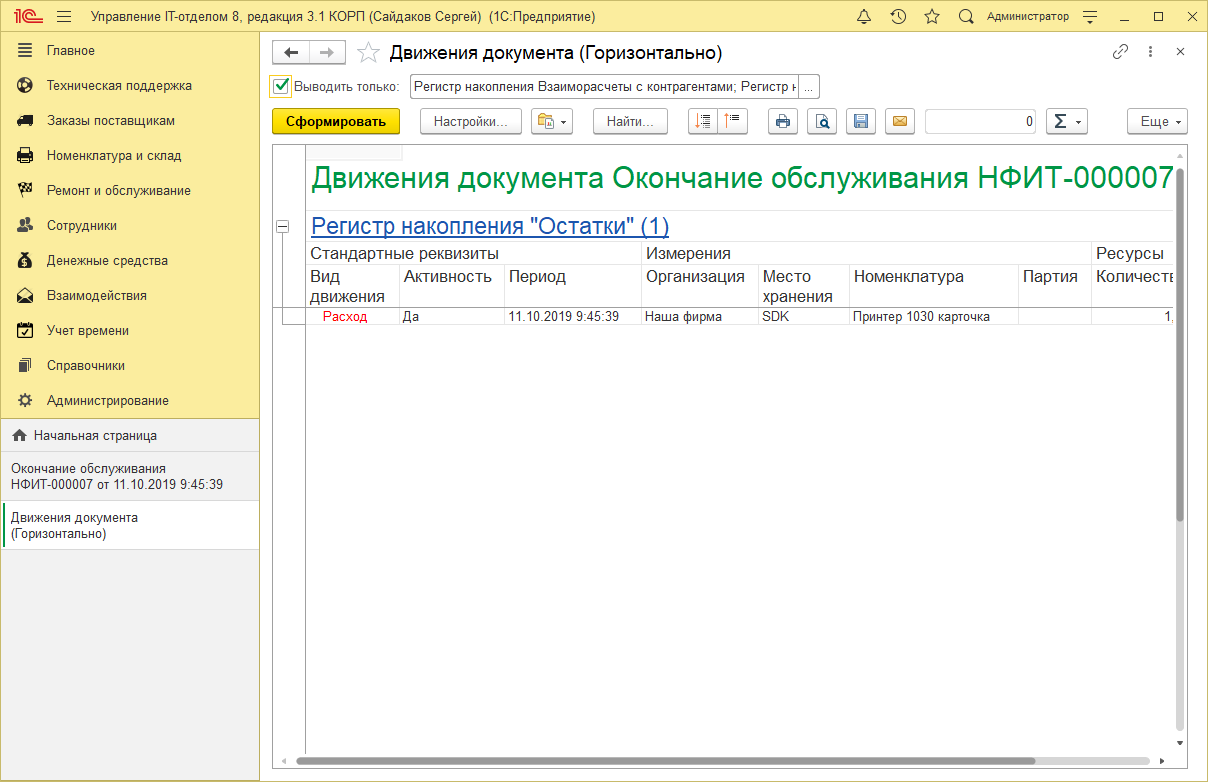The width and height of the screenshot is (1208, 782).
Task: Save the report via diskette icon
Action: coord(861,121)
